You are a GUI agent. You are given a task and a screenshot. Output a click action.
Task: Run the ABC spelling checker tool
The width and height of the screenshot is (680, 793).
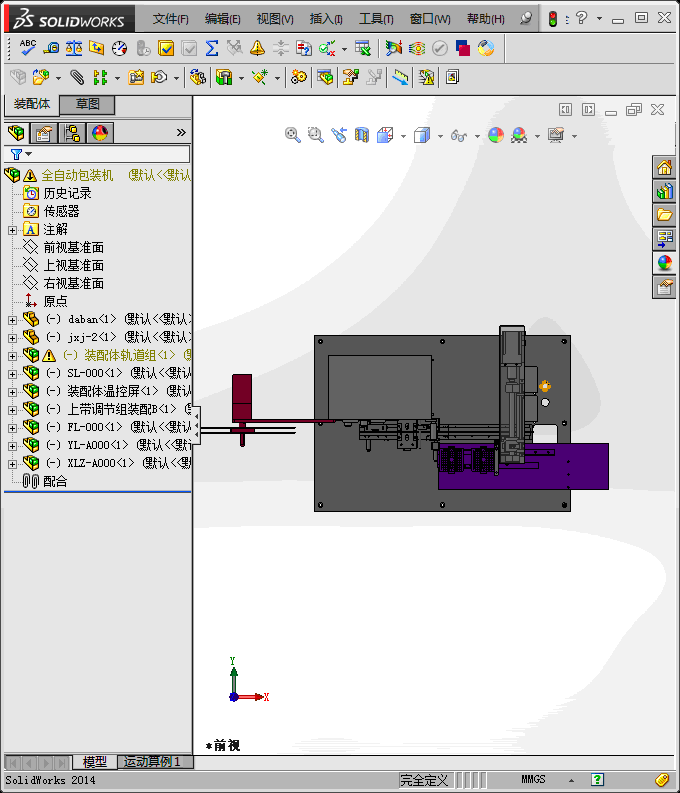pos(28,48)
